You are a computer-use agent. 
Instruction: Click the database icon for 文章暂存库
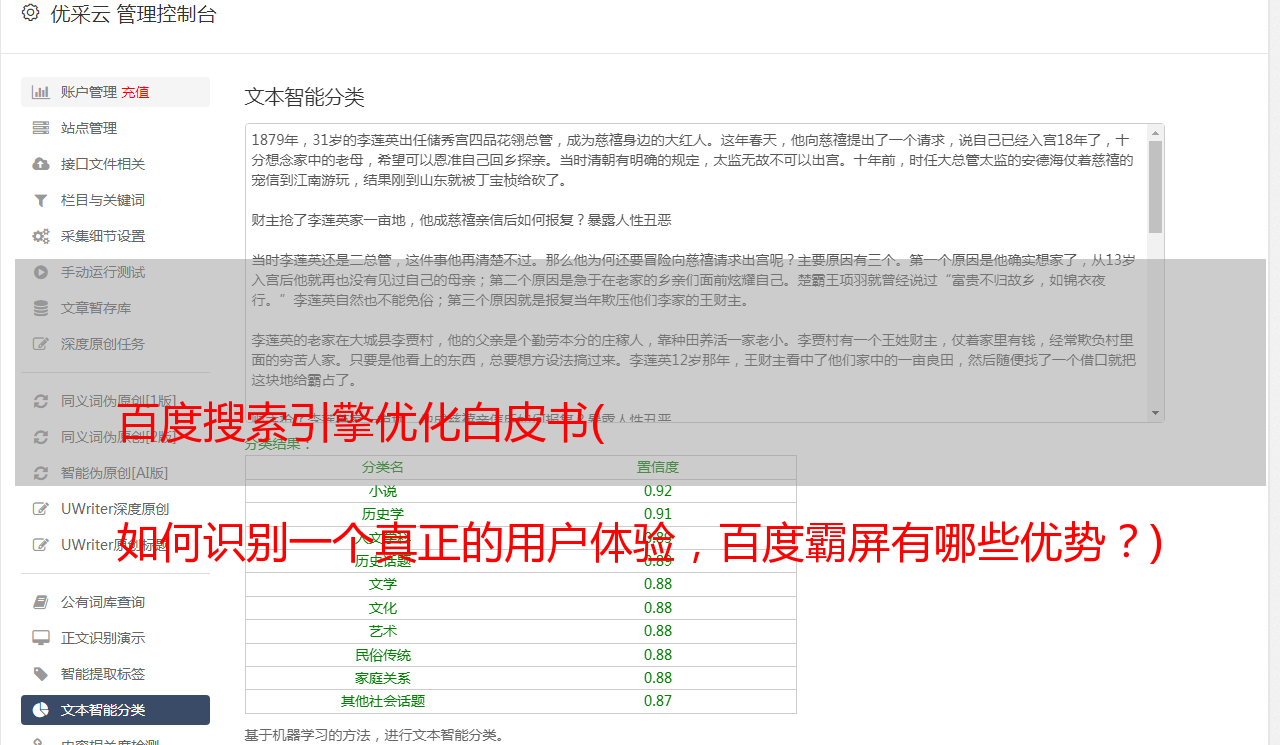click(x=41, y=308)
